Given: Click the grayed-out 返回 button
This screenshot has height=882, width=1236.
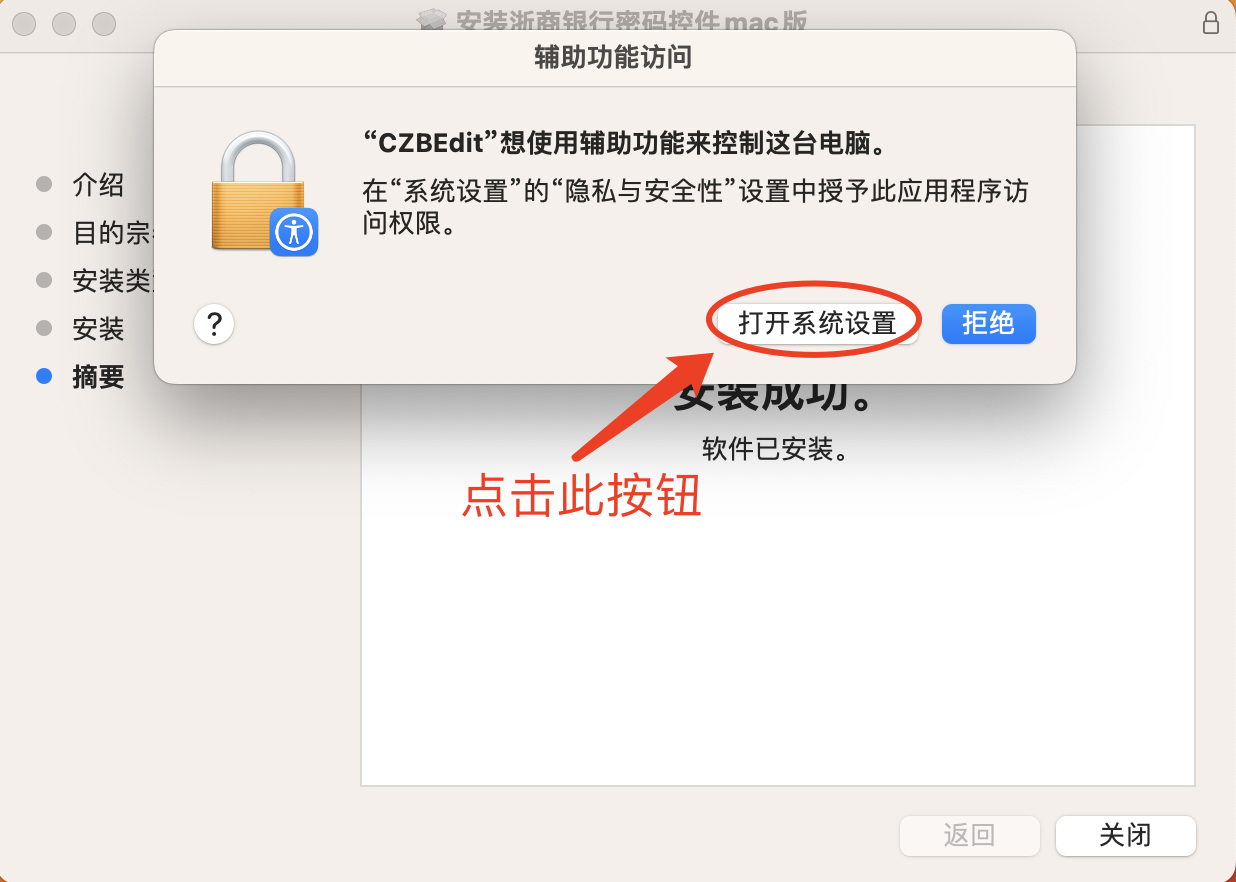Looking at the screenshot, I should click(x=970, y=836).
